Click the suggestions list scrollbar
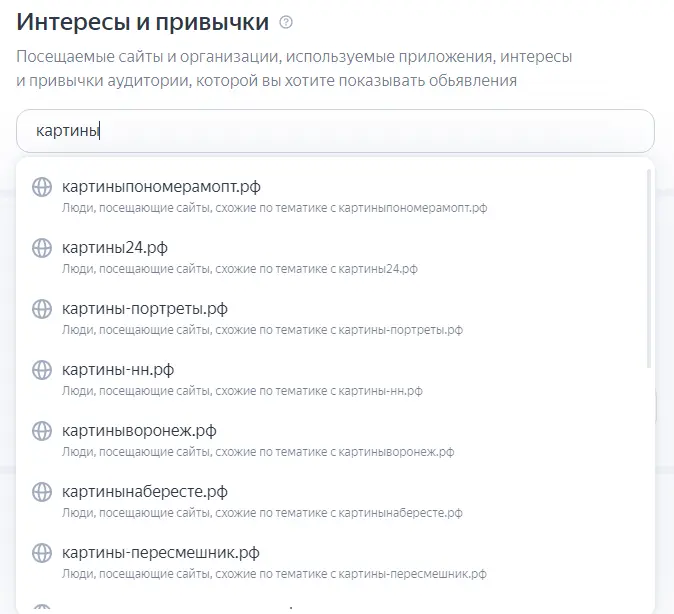The height and width of the screenshot is (614, 674). [649, 270]
